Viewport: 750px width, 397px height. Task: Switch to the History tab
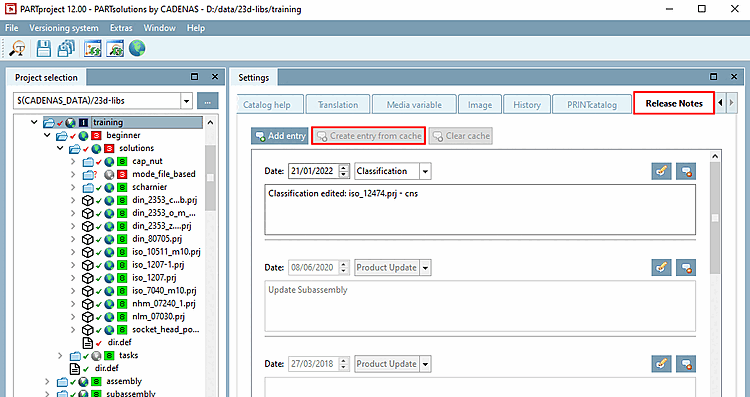(x=527, y=105)
